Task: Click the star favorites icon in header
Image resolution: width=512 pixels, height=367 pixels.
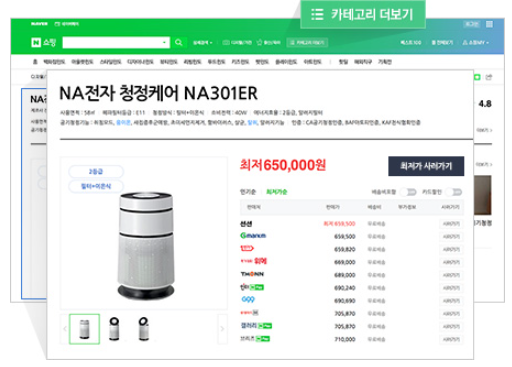Action: point(260,42)
